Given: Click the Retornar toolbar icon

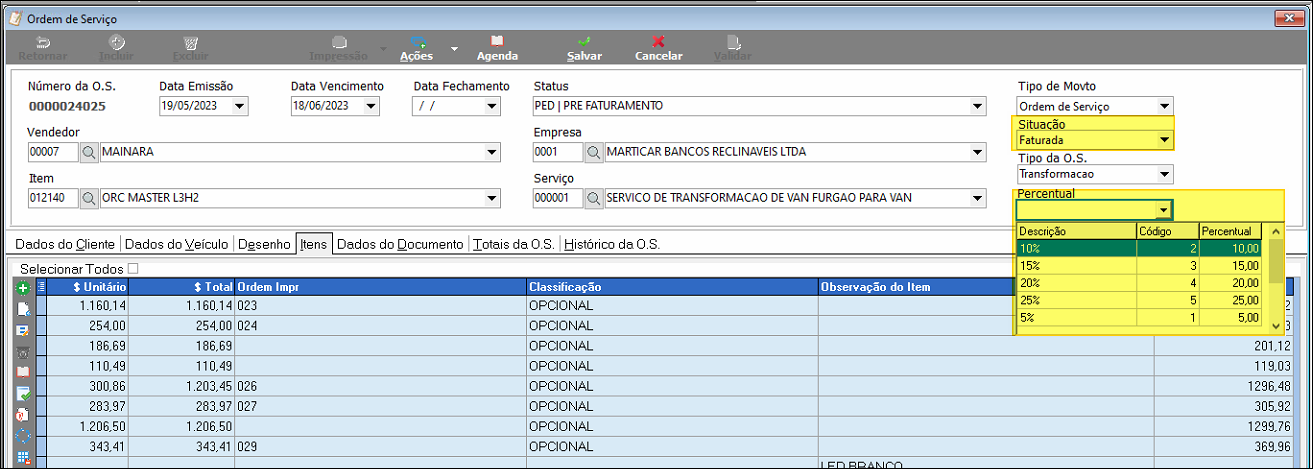Looking at the screenshot, I should point(43,42).
